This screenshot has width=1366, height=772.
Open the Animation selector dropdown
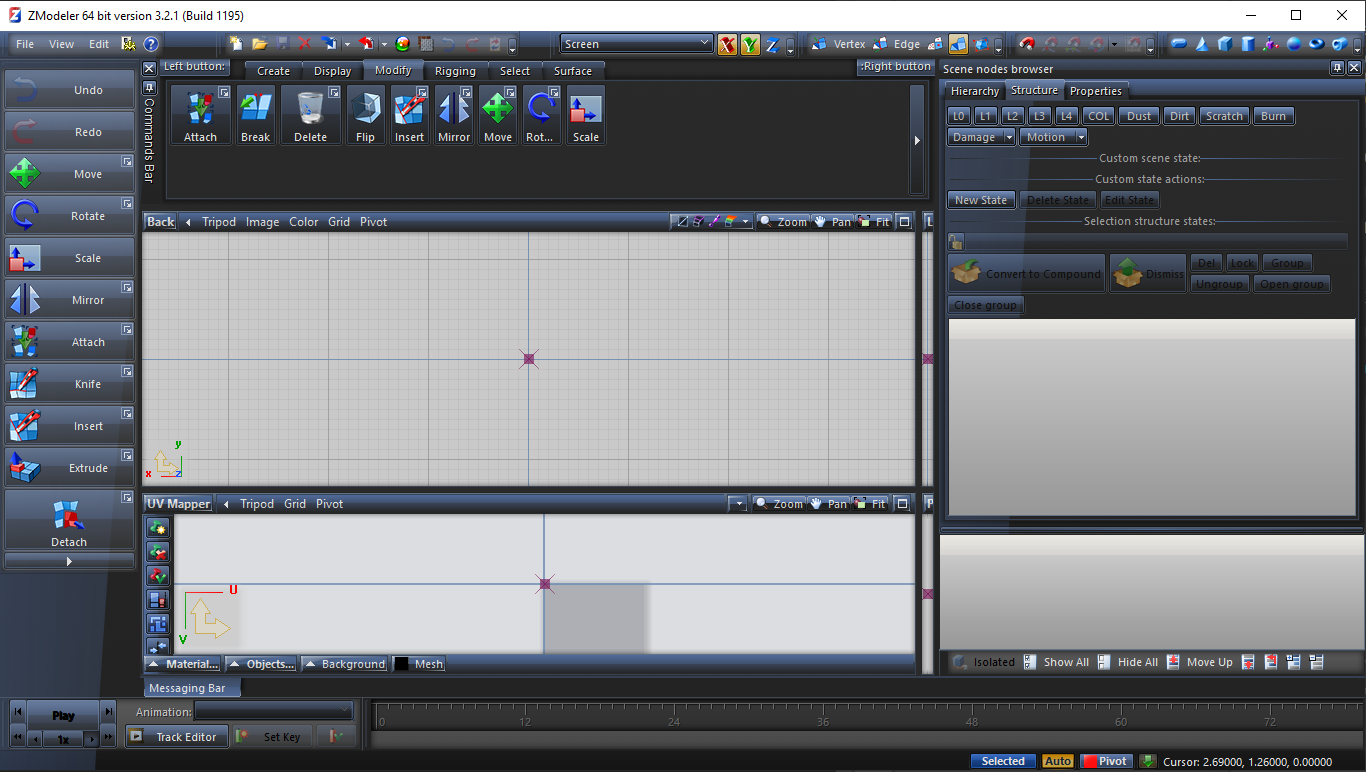274,710
